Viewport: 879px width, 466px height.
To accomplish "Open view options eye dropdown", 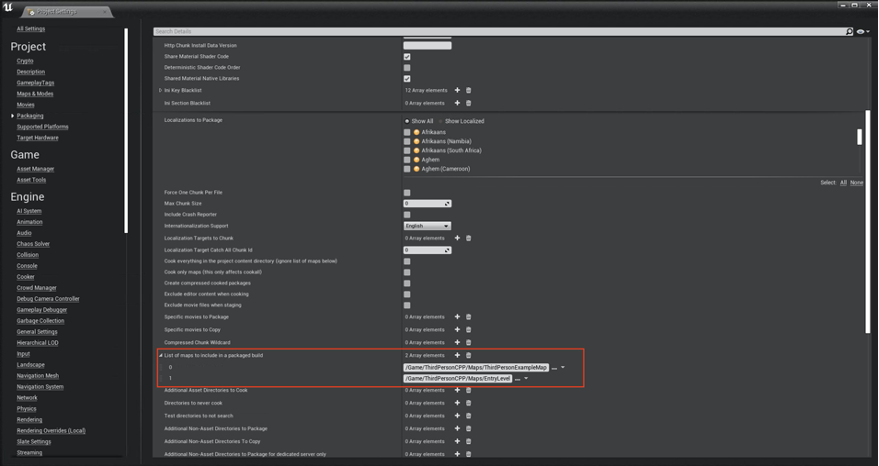I will [863, 32].
